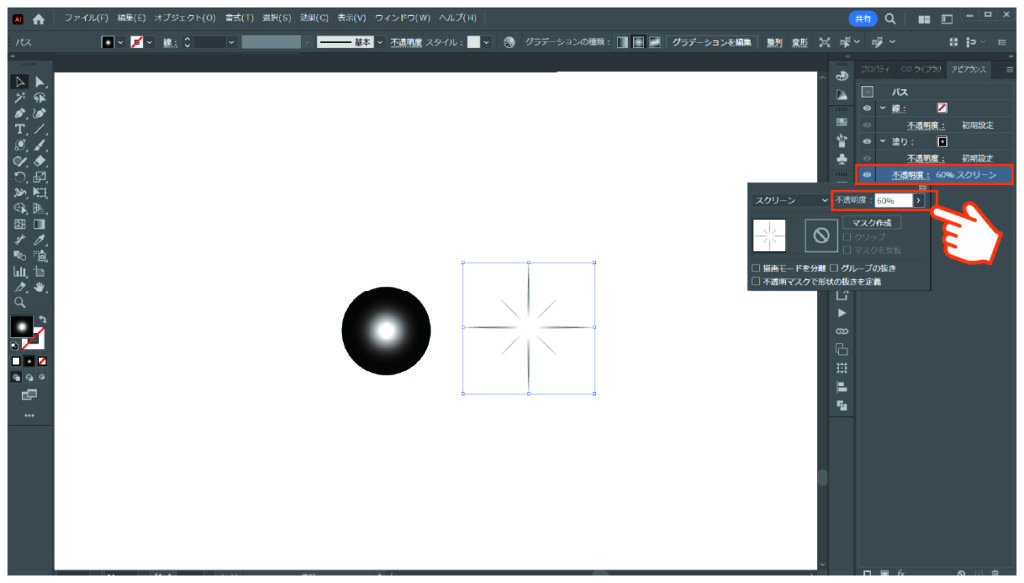Open graphic style スタイル dropdown

tap(486, 42)
